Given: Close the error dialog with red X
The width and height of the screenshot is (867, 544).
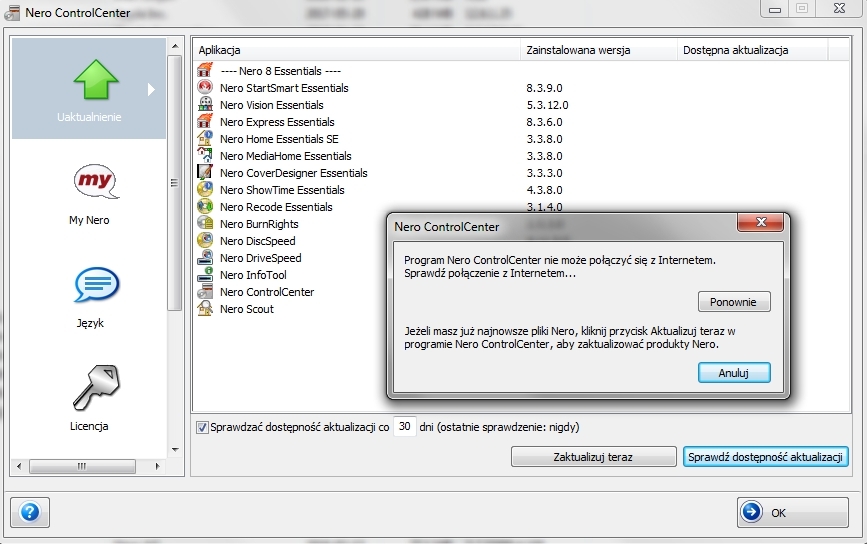Looking at the screenshot, I should (x=760, y=222).
